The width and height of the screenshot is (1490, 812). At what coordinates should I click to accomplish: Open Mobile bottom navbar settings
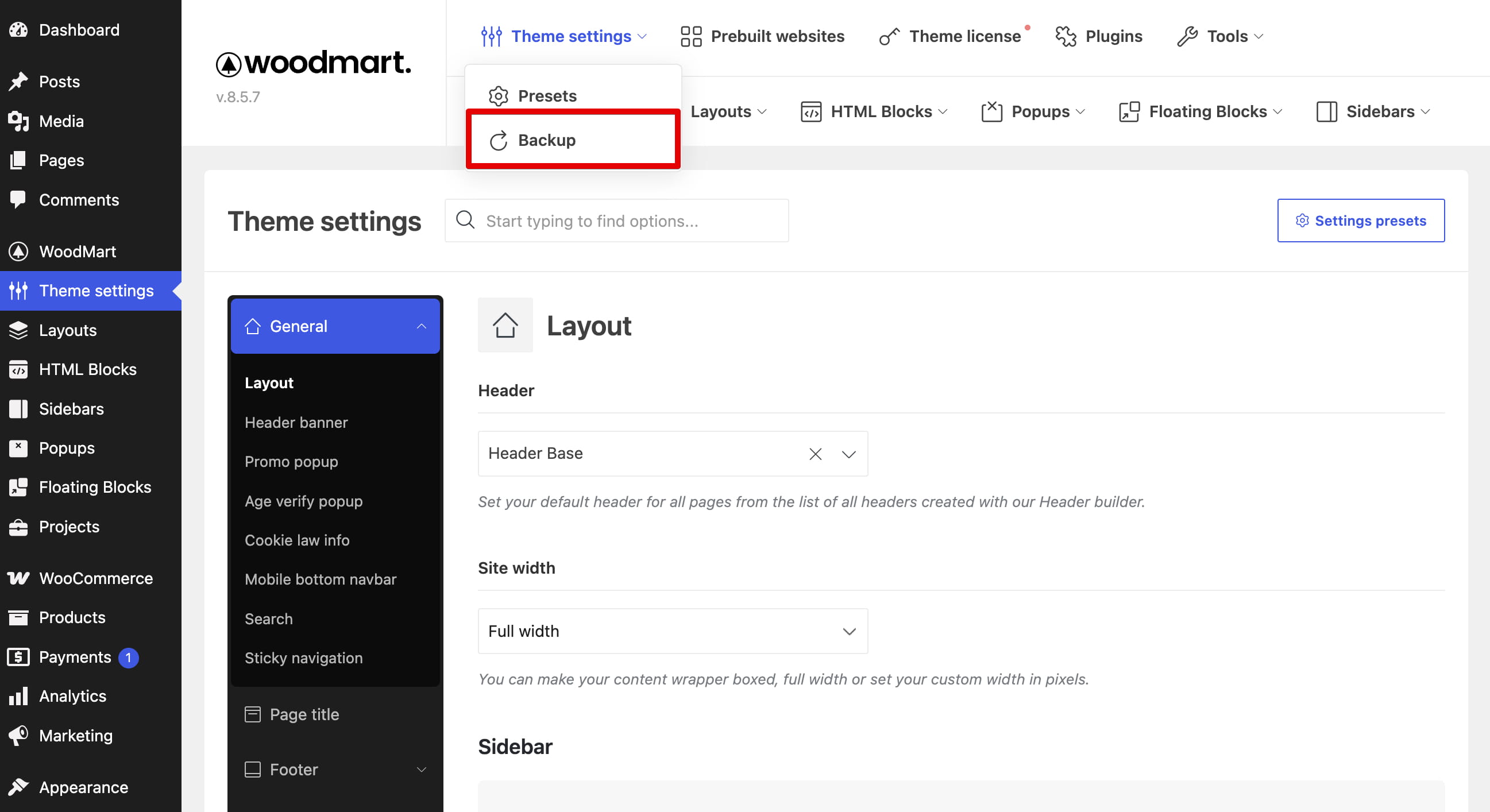pos(321,579)
